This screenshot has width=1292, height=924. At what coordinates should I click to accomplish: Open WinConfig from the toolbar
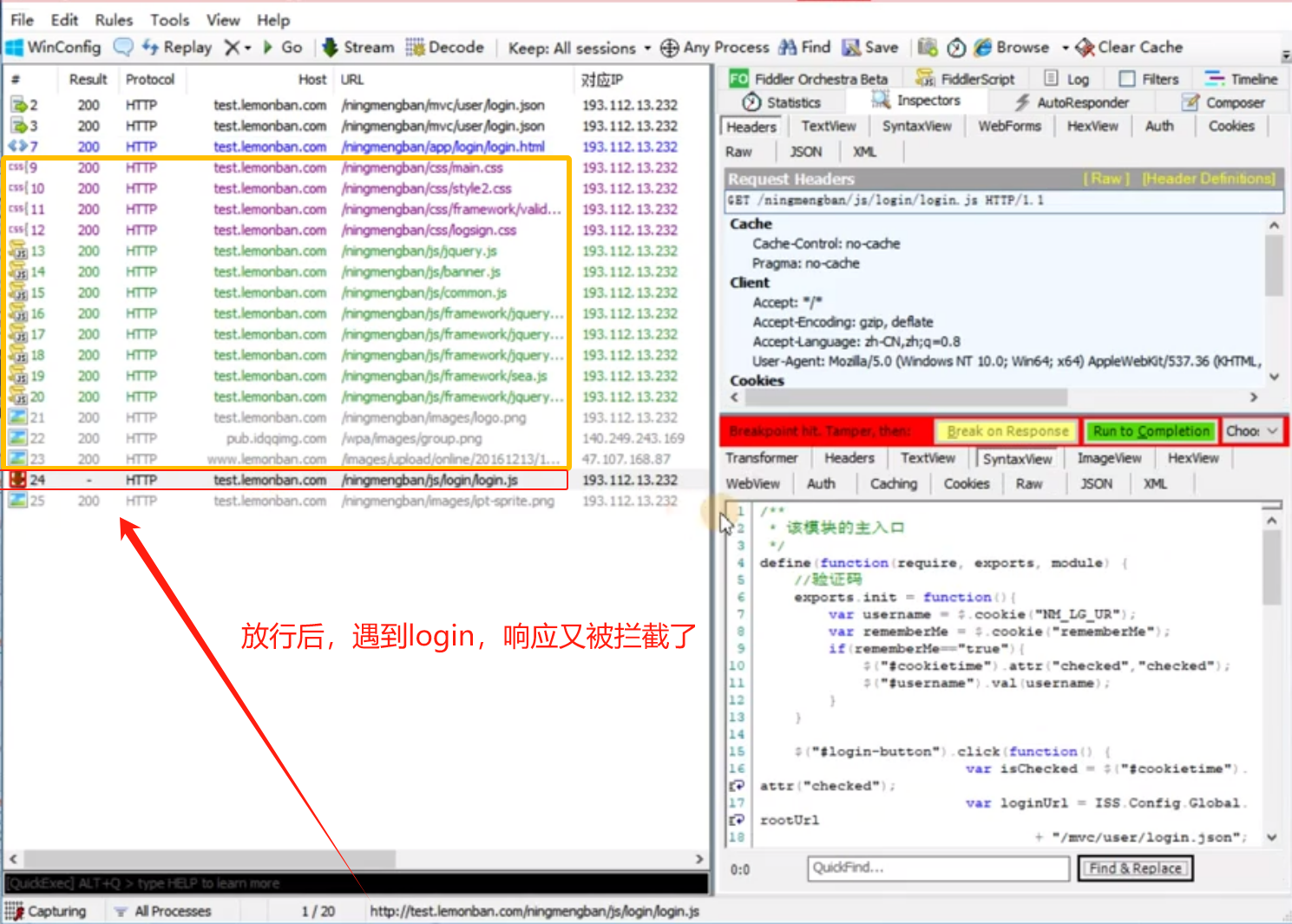tap(54, 47)
